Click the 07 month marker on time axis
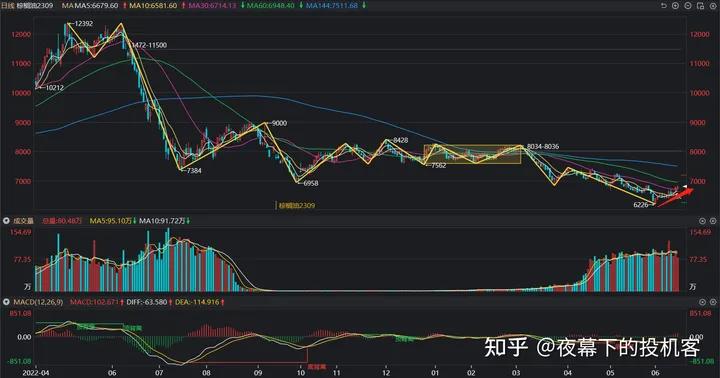Viewport: 720px width, 378px height. (x=159, y=372)
